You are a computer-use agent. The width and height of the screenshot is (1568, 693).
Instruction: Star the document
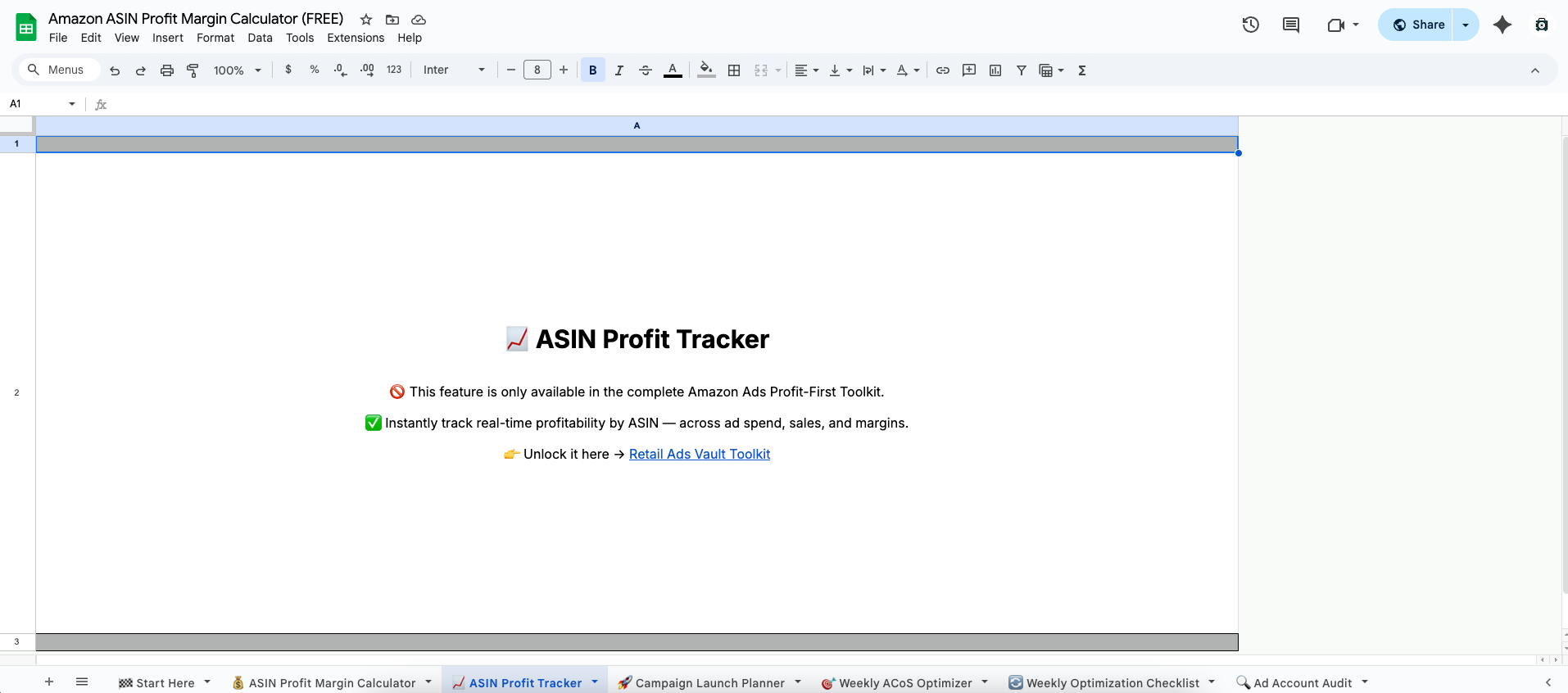[x=366, y=20]
